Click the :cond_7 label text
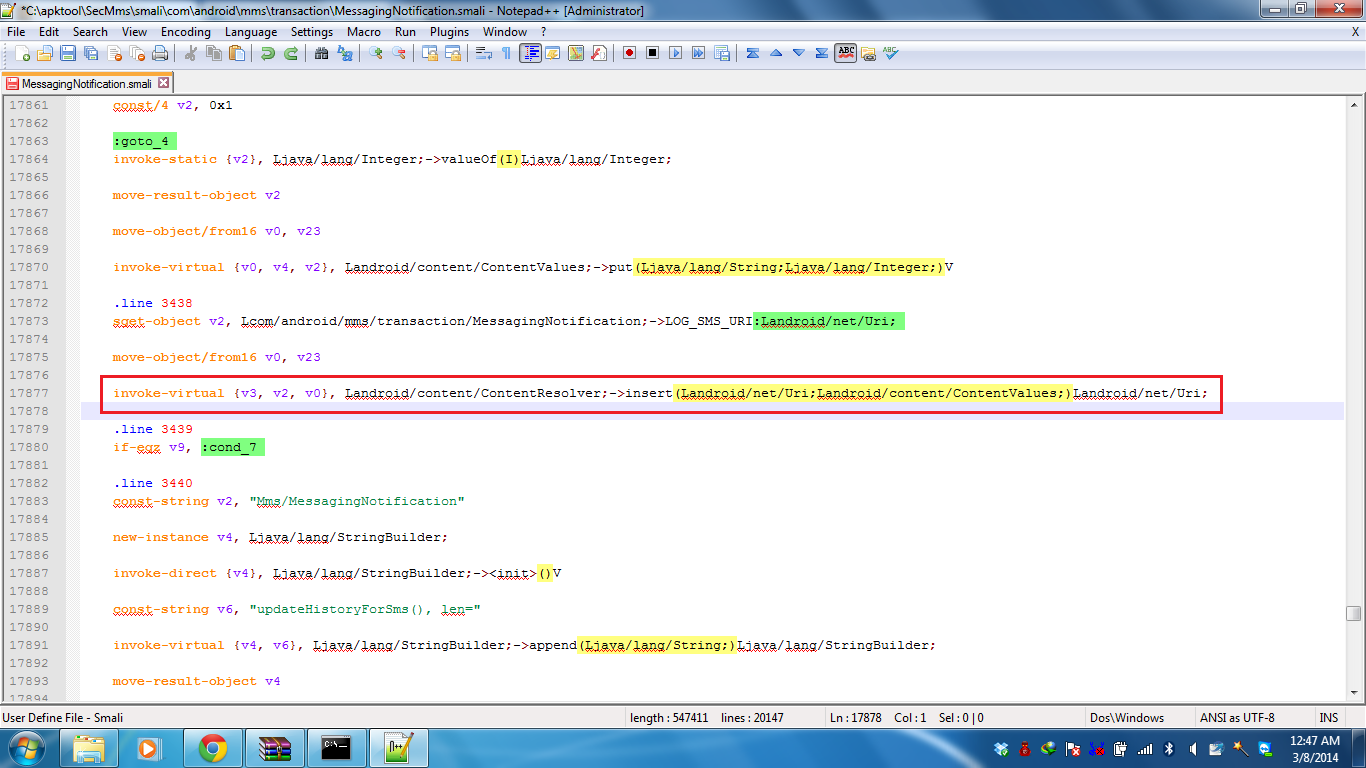 [233, 447]
